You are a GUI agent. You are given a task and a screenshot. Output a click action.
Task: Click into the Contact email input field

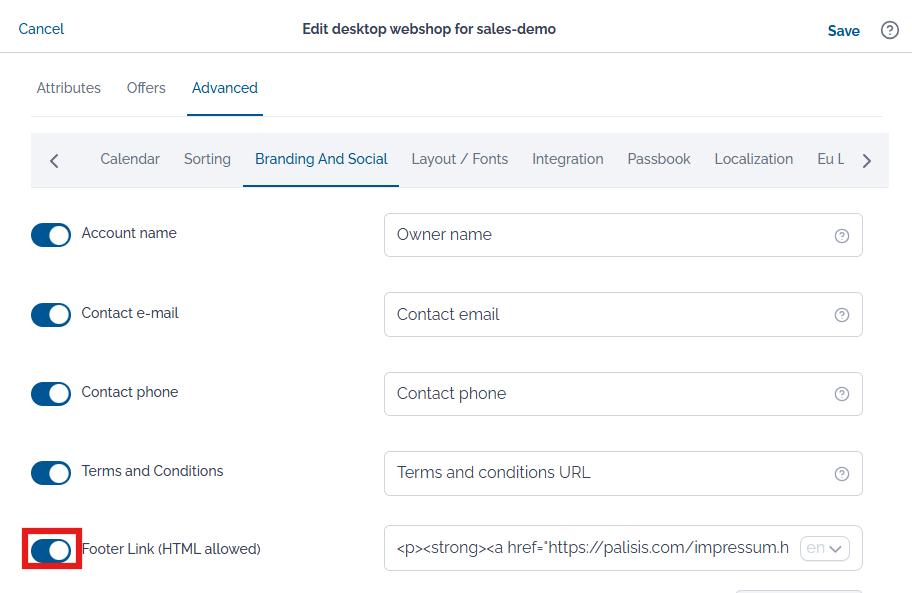(623, 315)
